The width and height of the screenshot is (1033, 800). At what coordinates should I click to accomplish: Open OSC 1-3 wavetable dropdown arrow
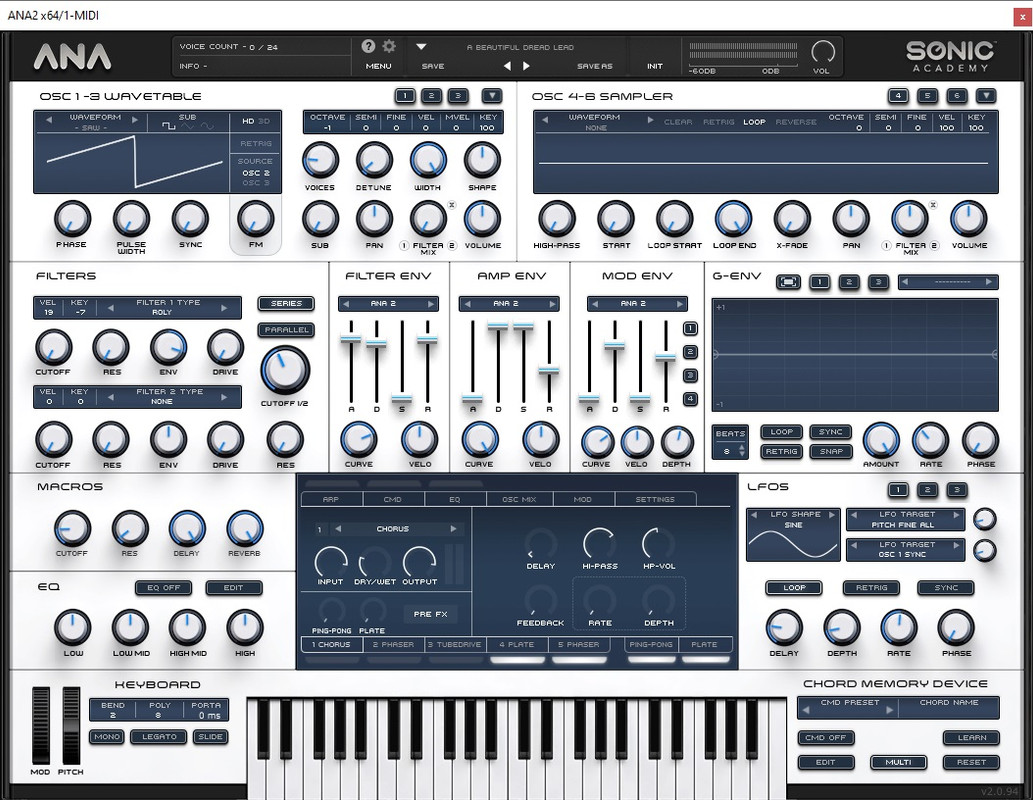click(x=491, y=96)
